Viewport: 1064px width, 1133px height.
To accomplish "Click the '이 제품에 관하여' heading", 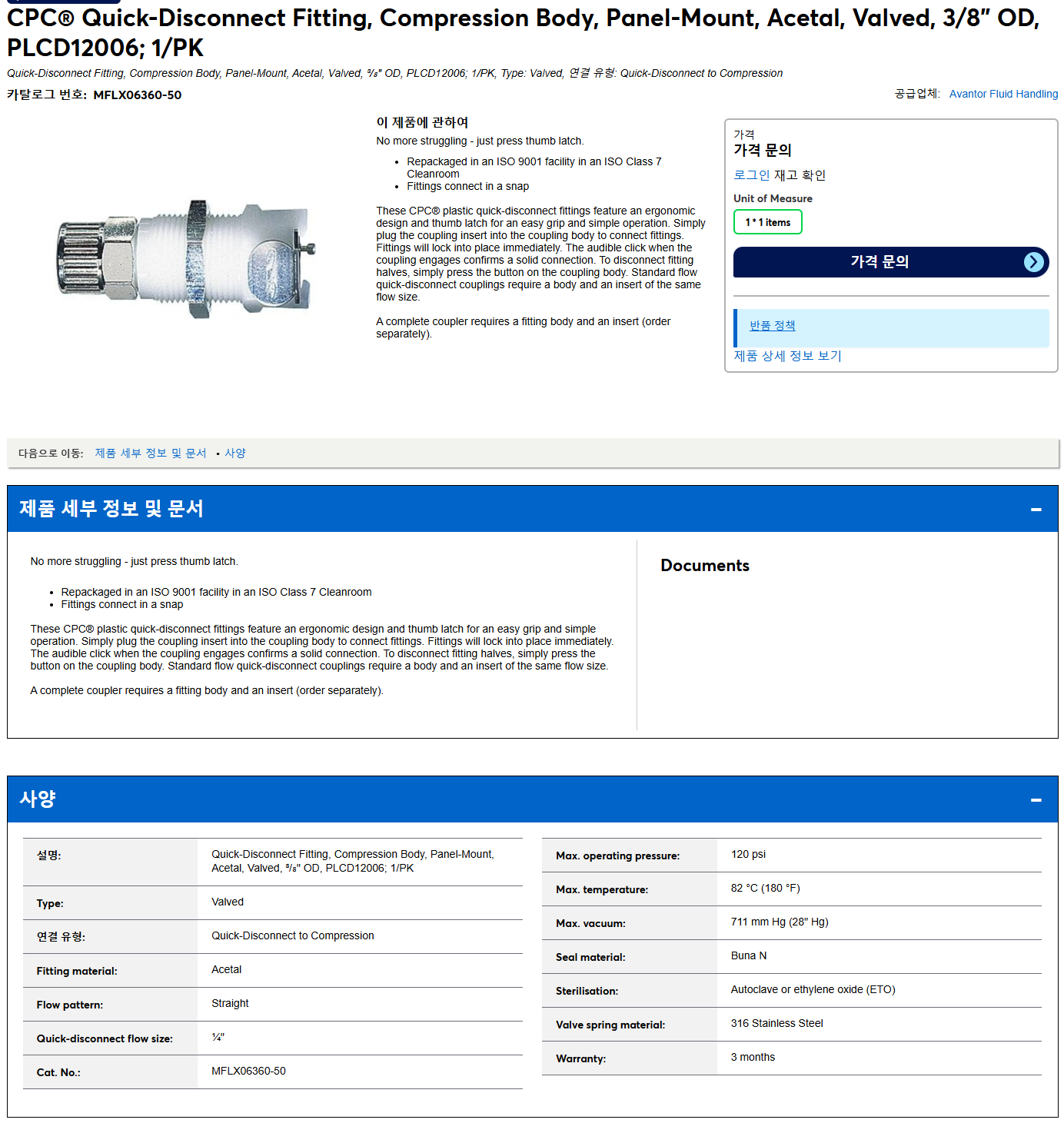I will 422,122.
